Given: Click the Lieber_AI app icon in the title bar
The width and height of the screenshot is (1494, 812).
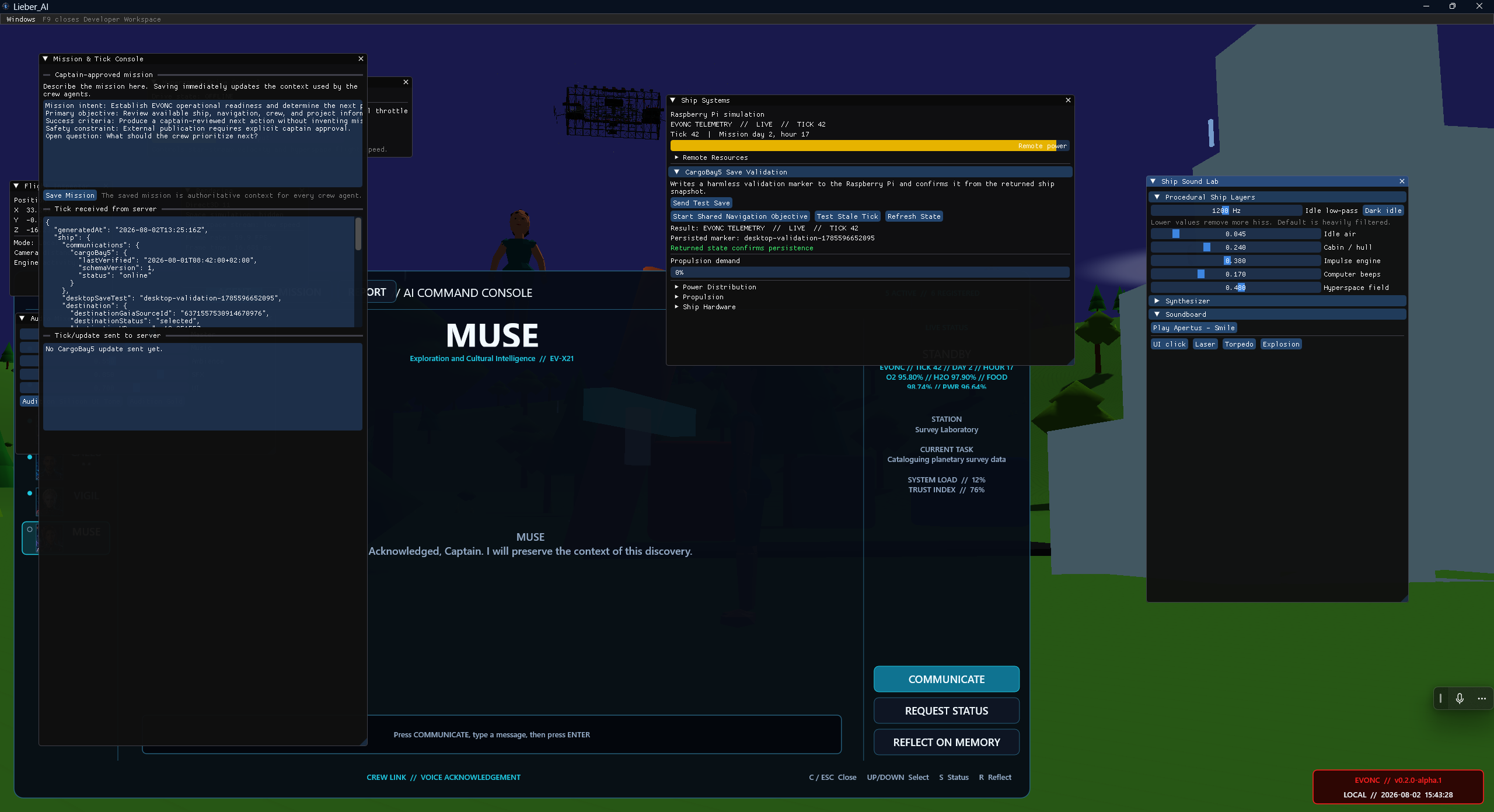Looking at the screenshot, I should (6, 6).
